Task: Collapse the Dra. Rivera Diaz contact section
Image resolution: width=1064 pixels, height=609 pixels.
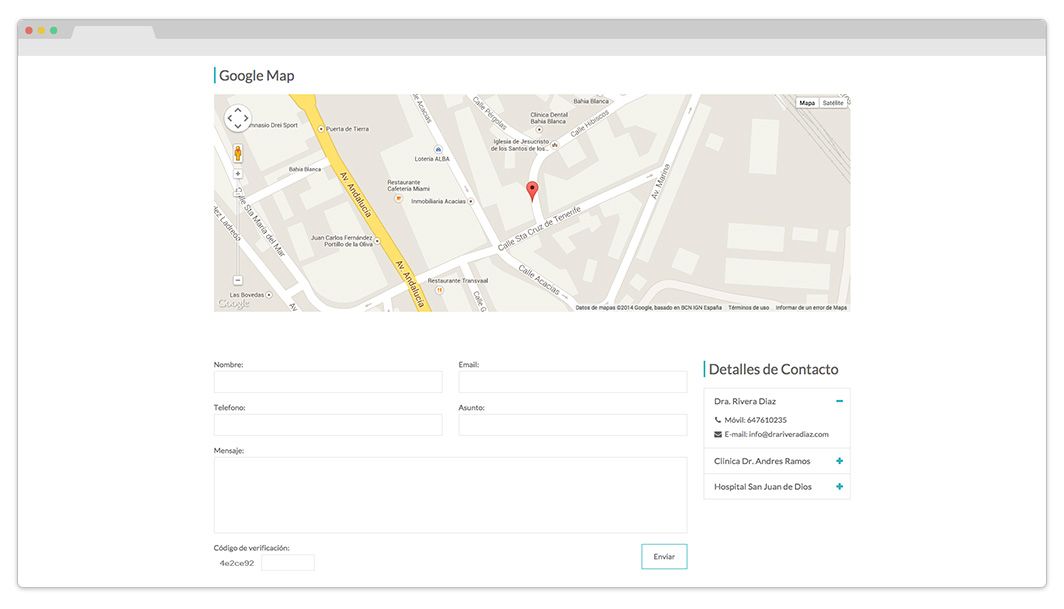Action: (839, 401)
